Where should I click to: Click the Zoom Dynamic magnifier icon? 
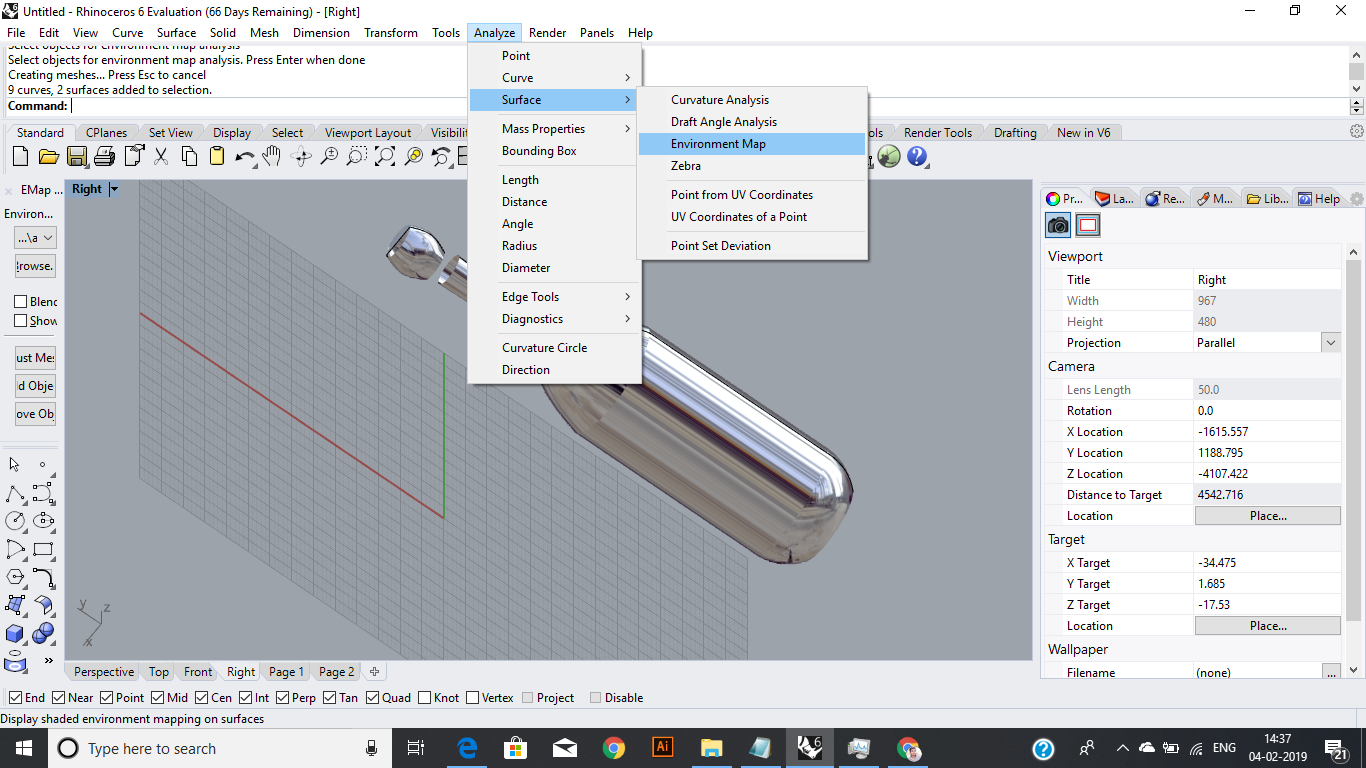(328, 156)
